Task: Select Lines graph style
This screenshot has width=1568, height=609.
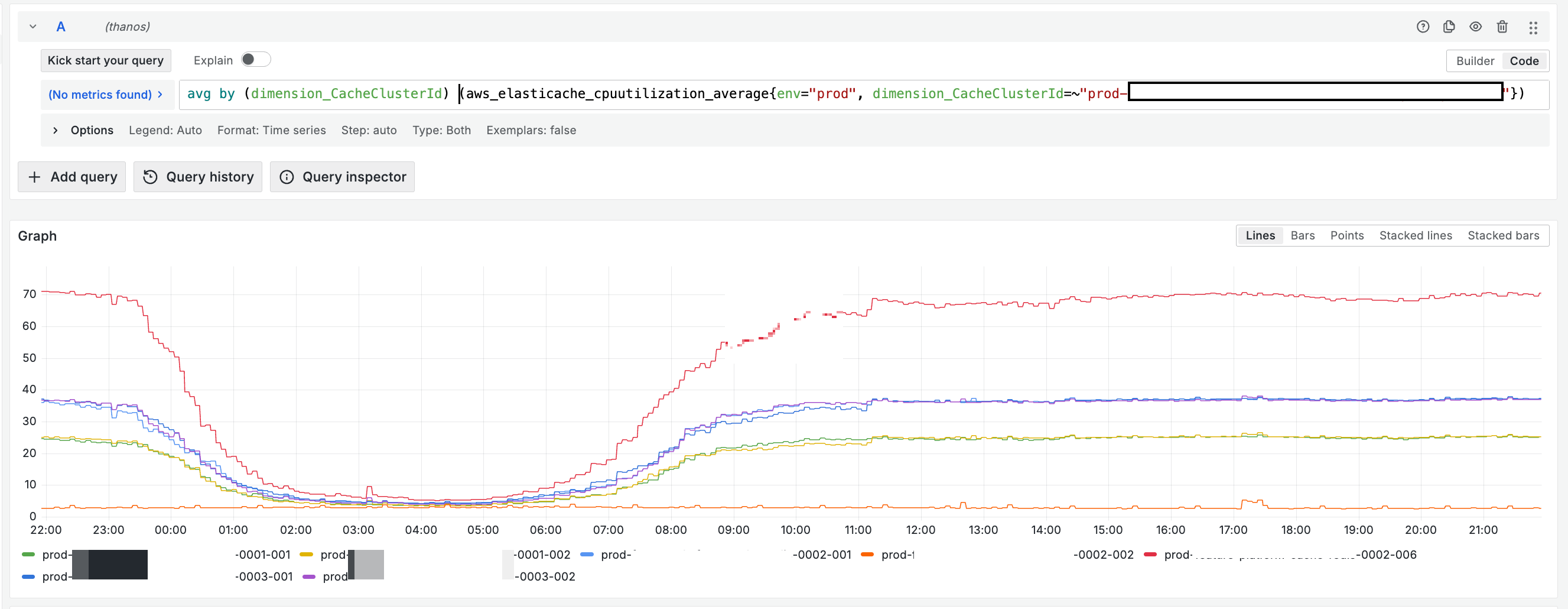Action: pyautogui.click(x=1260, y=236)
